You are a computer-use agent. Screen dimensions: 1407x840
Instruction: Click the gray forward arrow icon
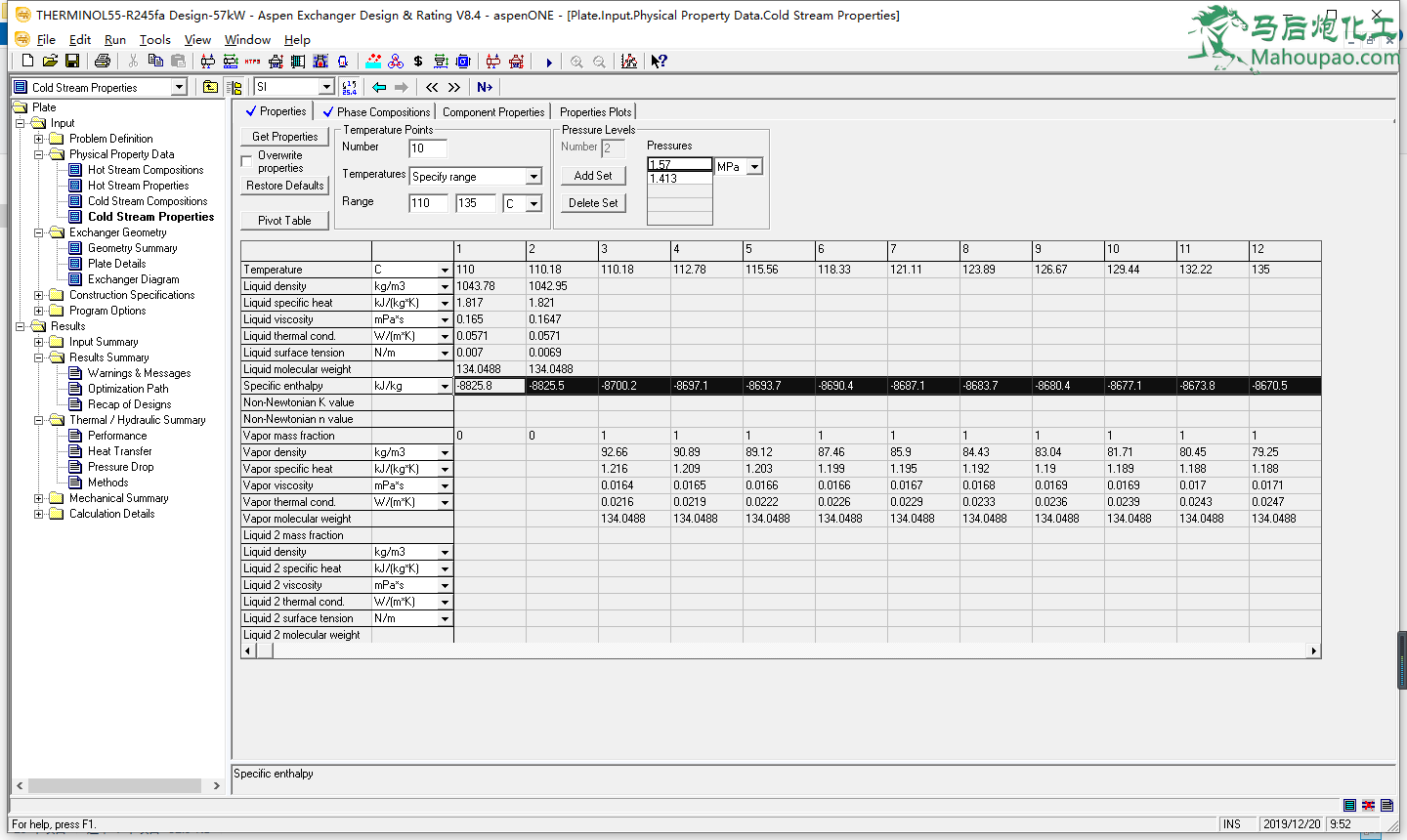point(401,87)
